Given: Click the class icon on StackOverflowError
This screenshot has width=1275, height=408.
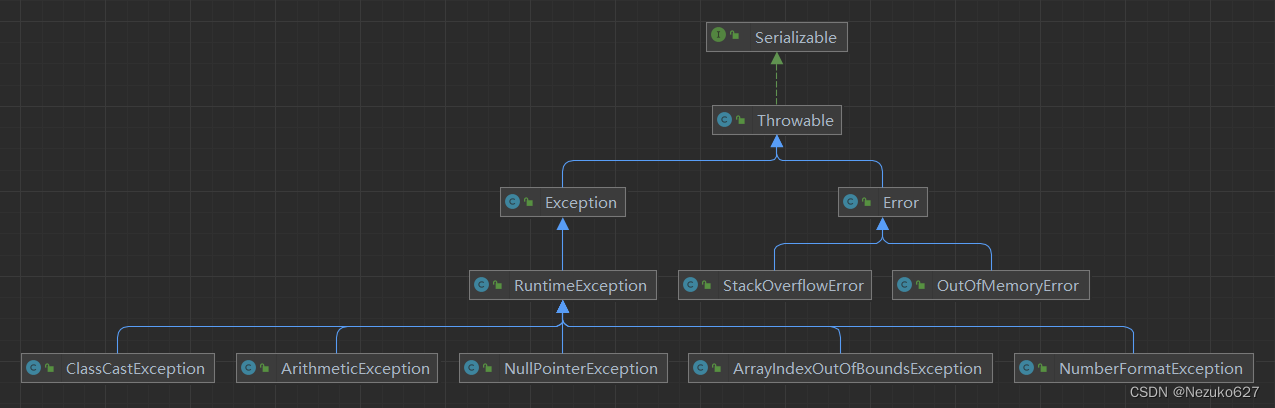Looking at the screenshot, I should click(x=691, y=285).
